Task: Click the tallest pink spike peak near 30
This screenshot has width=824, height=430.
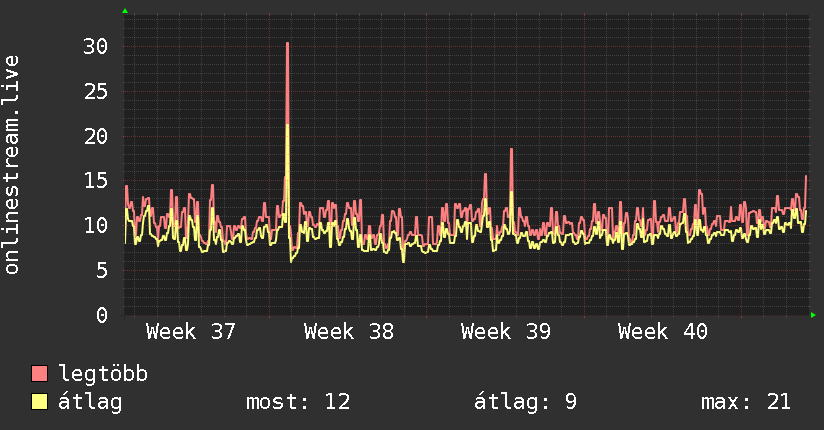Action: click(x=287, y=44)
